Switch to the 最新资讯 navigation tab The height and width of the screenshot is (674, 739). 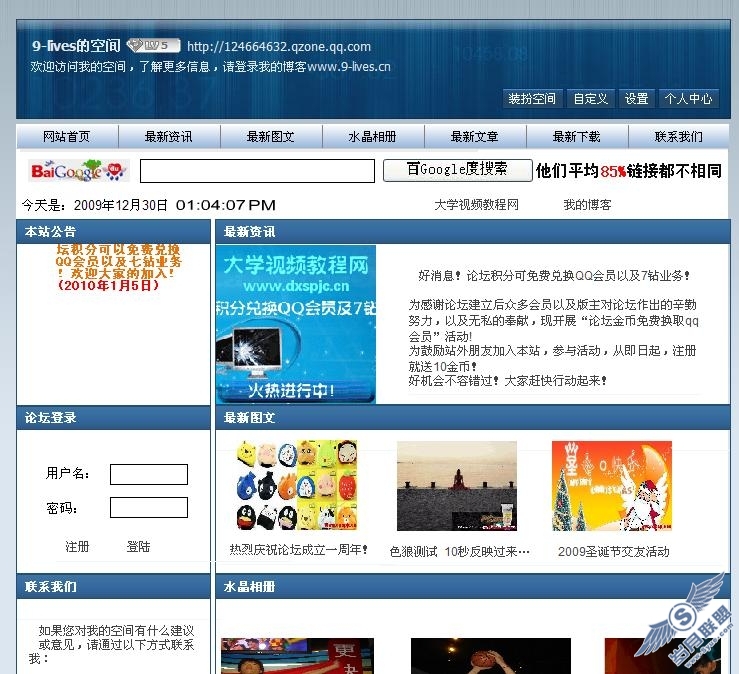(169, 137)
